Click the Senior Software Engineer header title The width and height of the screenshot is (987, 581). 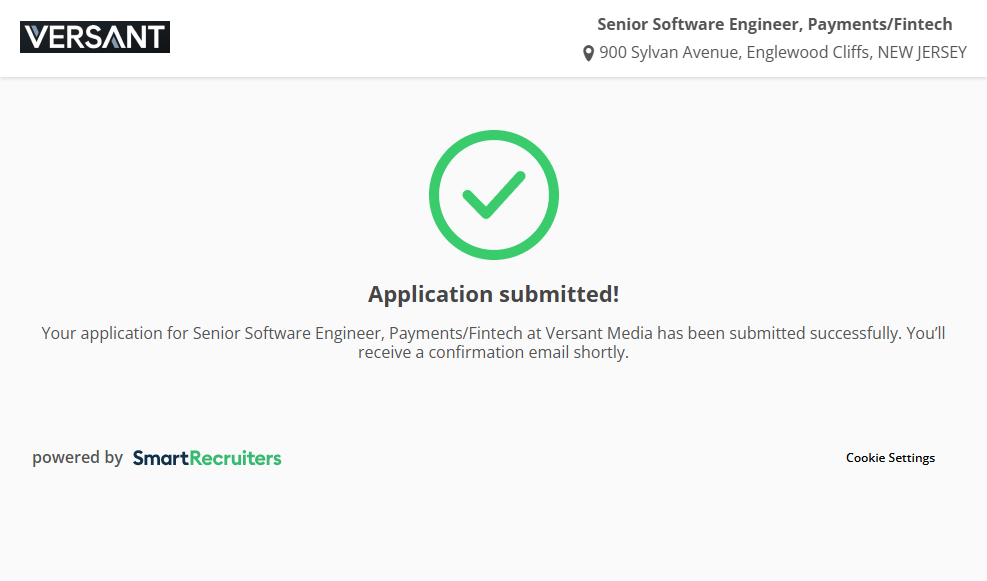point(774,24)
